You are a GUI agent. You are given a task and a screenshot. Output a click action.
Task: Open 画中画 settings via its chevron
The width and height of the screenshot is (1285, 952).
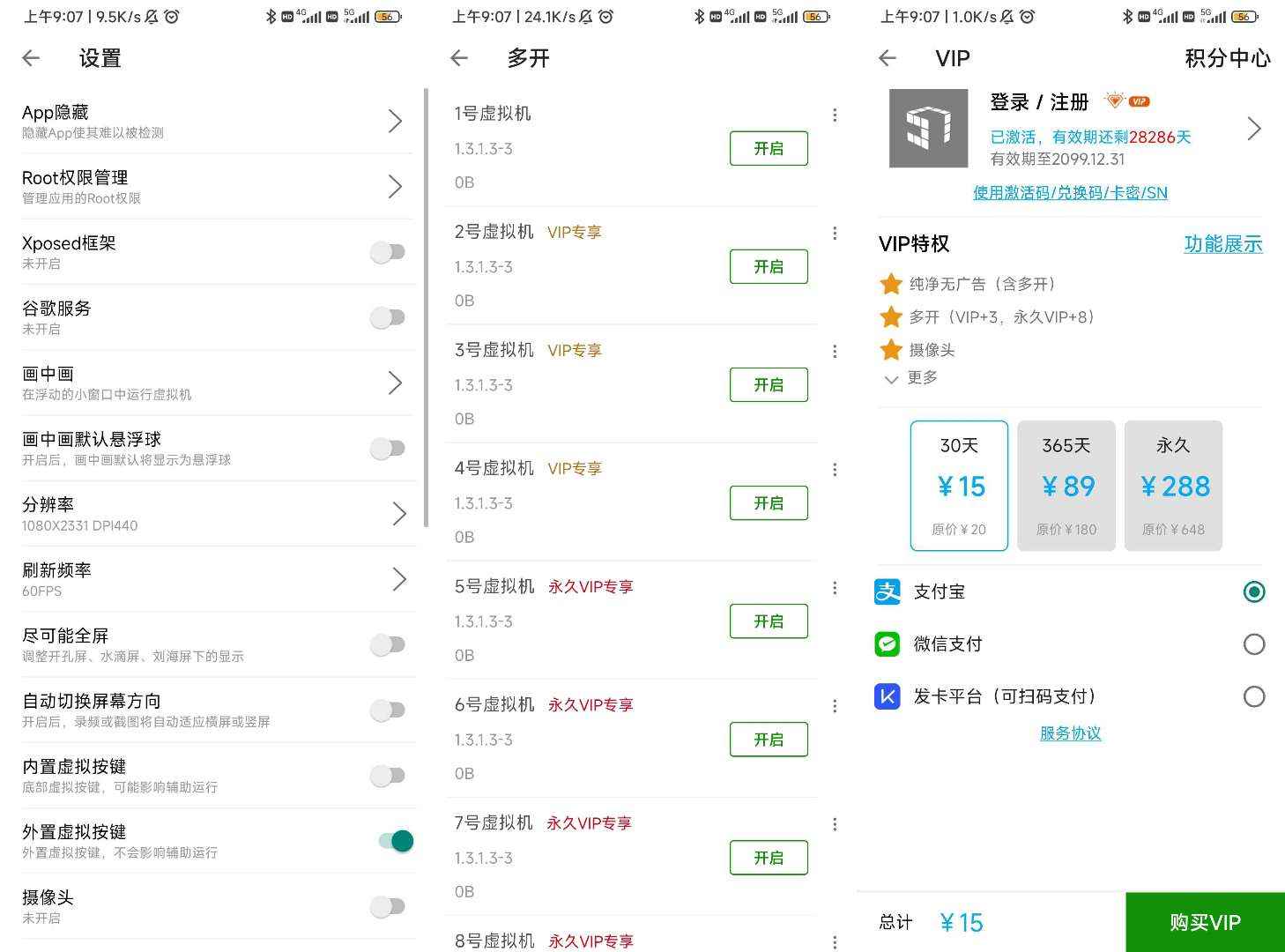pos(396,383)
